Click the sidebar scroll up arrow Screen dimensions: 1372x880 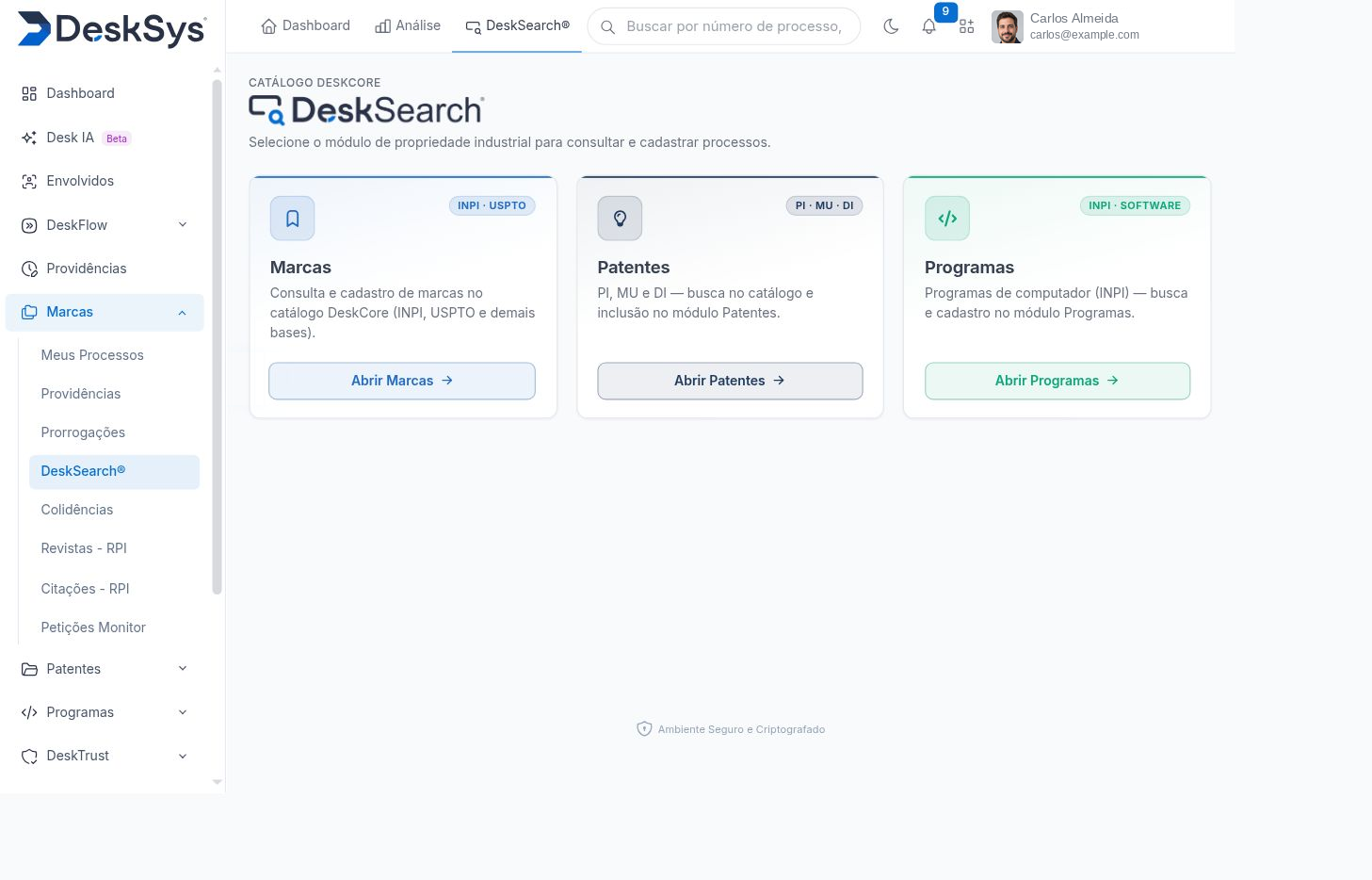pos(217,70)
